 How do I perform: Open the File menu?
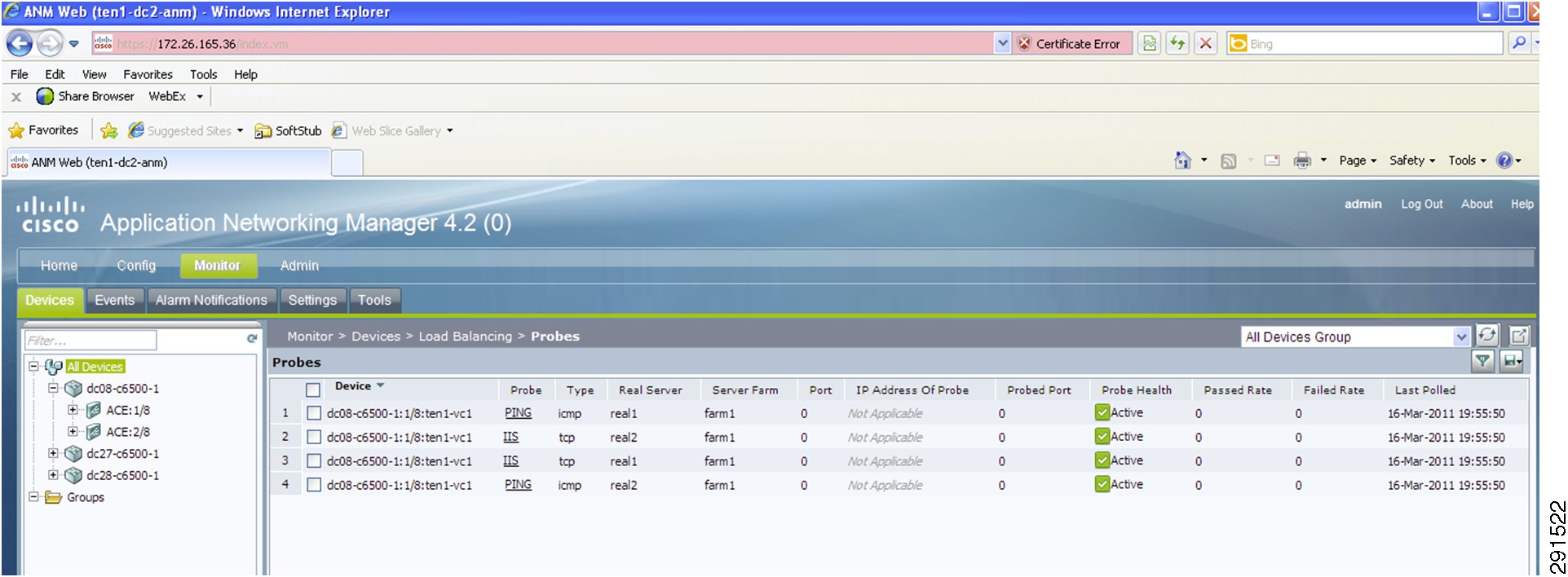[x=20, y=74]
